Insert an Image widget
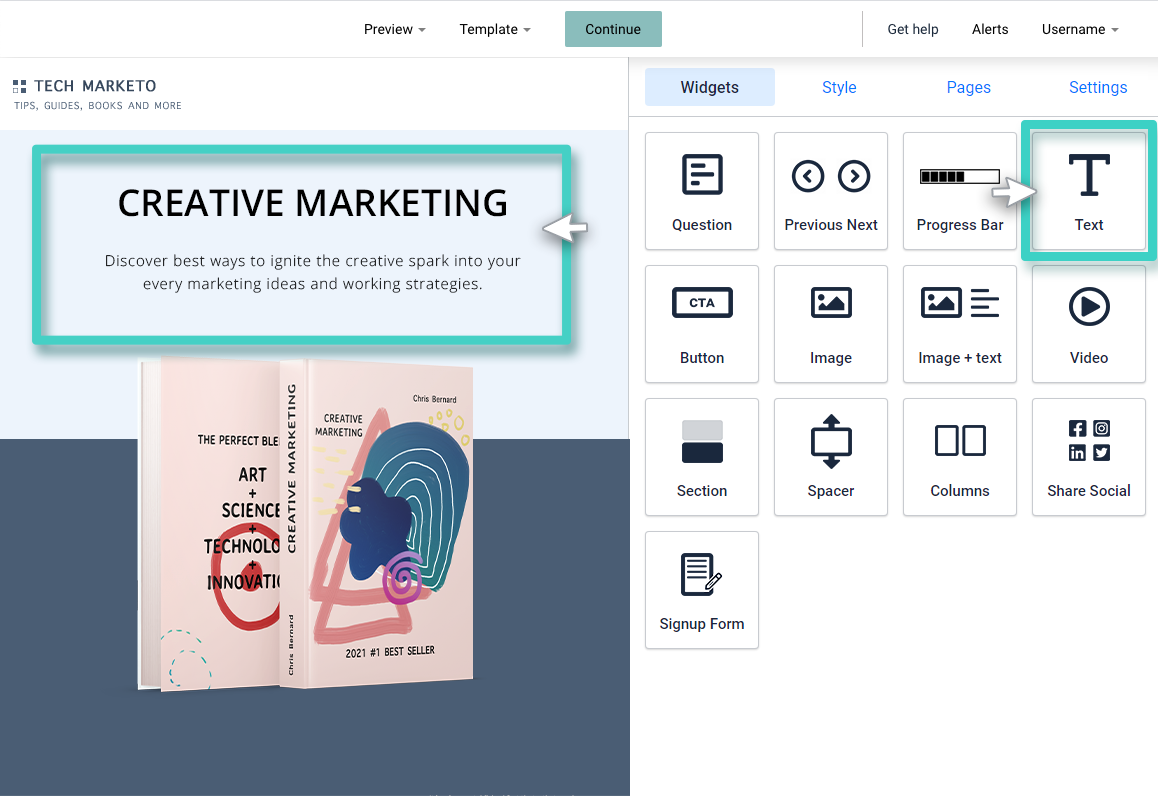The width and height of the screenshot is (1158, 796). (831, 324)
